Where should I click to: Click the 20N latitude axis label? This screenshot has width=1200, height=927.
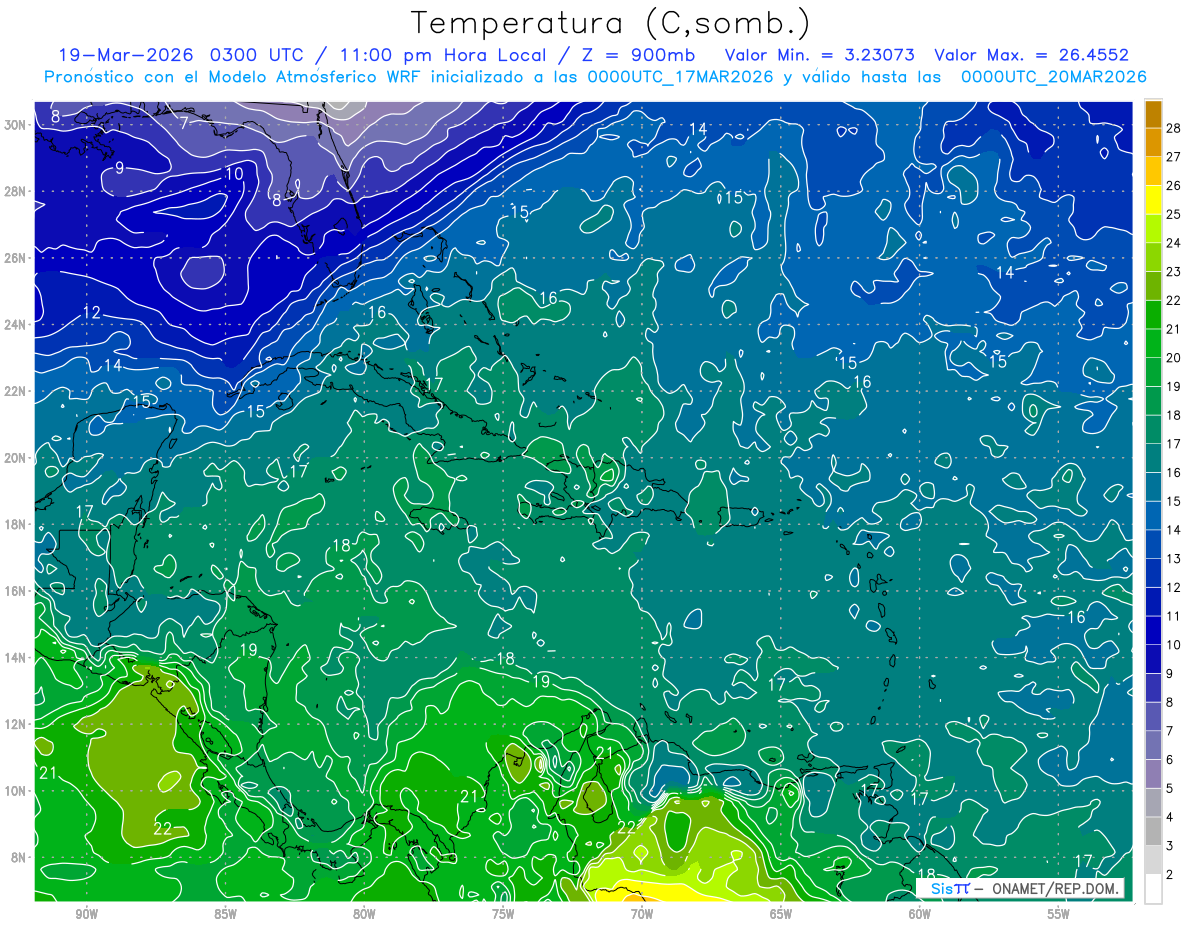(16, 458)
